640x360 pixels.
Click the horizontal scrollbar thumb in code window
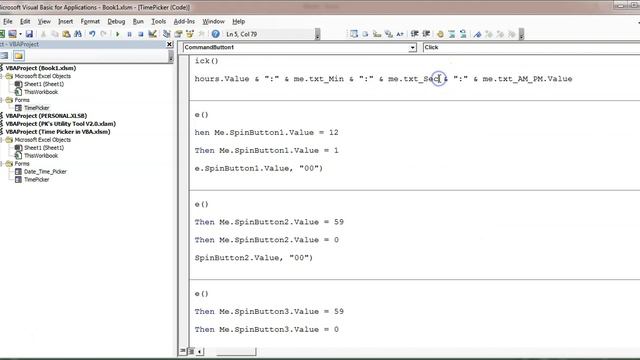click(x=236, y=351)
